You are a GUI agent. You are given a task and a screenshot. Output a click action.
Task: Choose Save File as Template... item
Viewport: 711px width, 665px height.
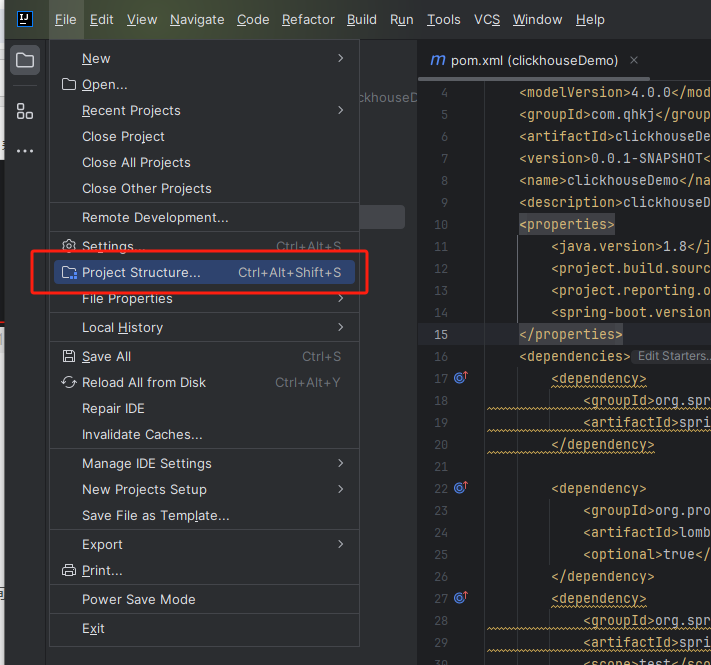point(204,515)
